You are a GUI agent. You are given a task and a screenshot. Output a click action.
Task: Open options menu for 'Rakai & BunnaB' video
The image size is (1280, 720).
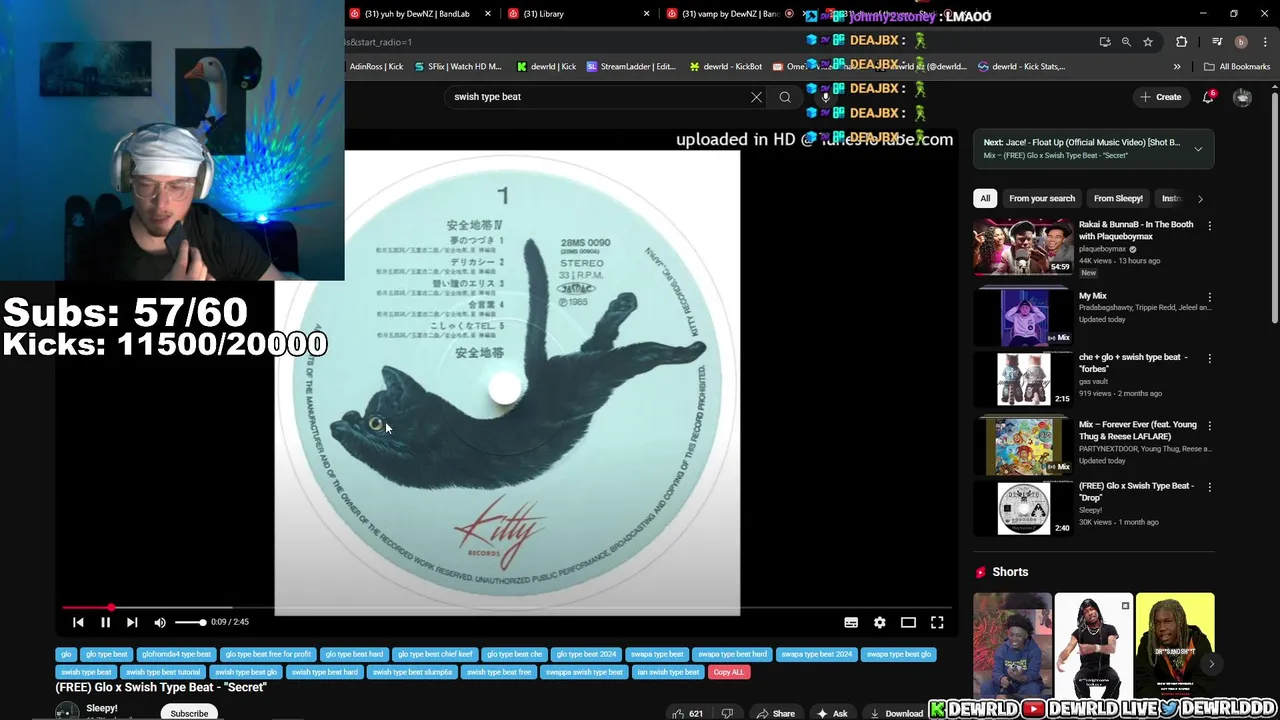coord(1209,226)
